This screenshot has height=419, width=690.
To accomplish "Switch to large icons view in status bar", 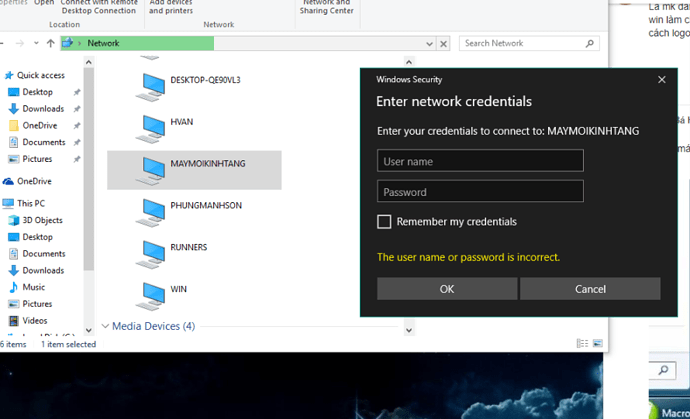I will click(597, 344).
